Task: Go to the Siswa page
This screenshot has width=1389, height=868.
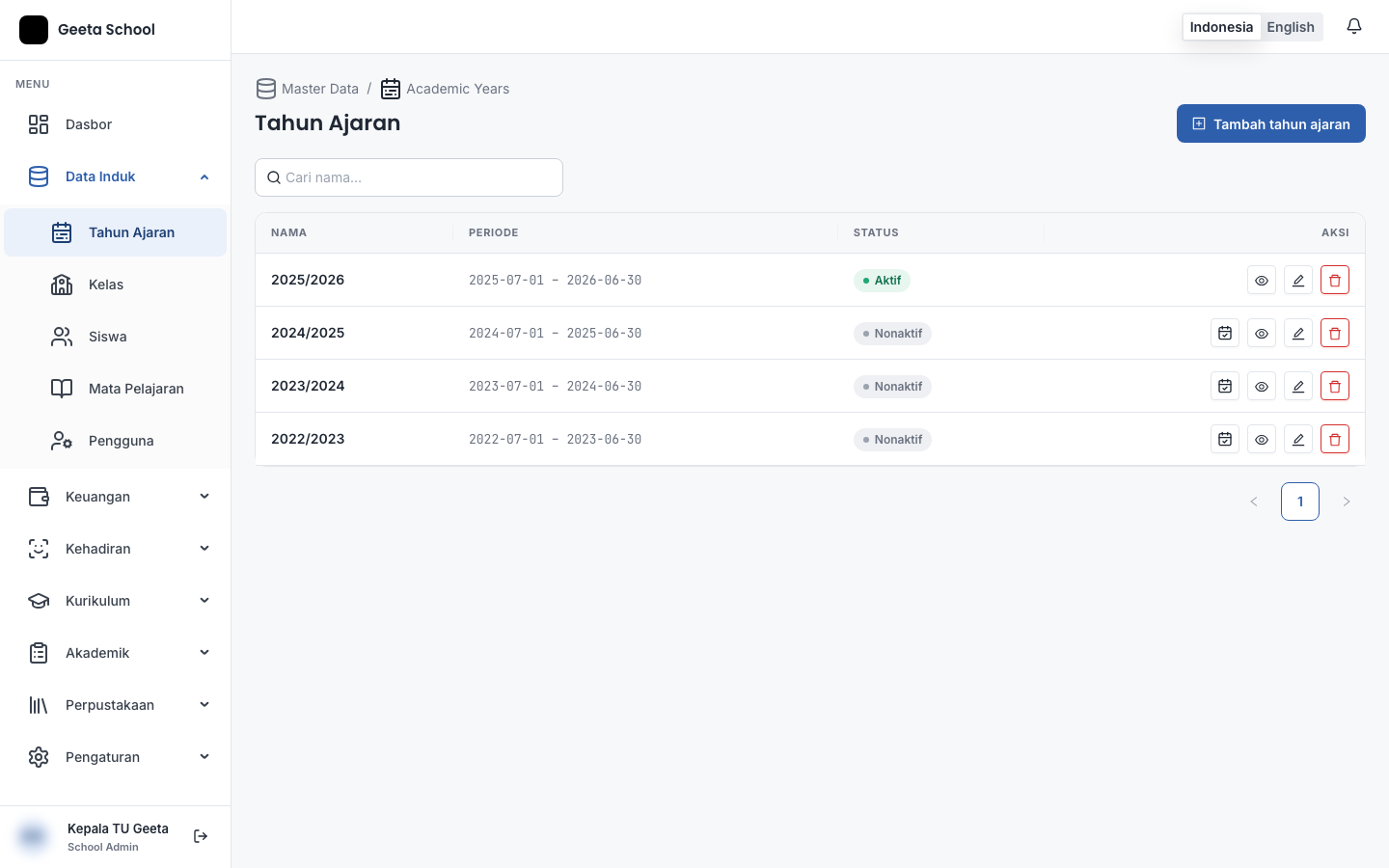Action: 116,337
